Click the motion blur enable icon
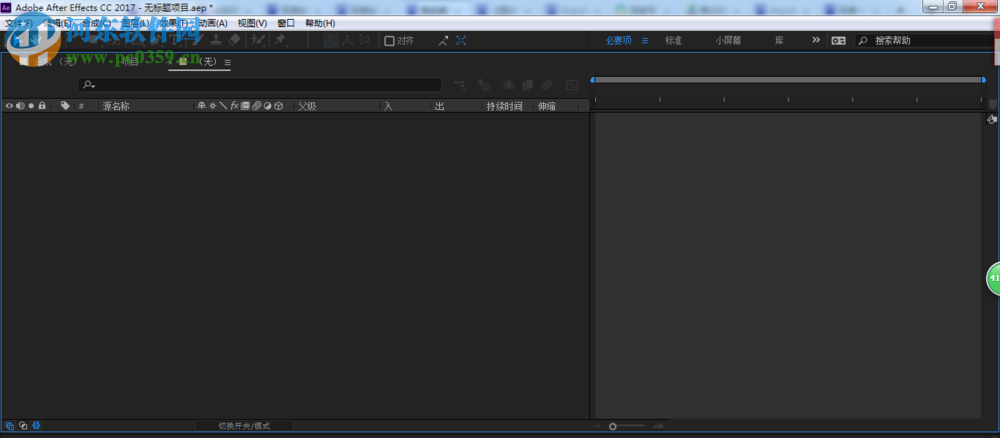 pyautogui.click(x=547, y=85)
